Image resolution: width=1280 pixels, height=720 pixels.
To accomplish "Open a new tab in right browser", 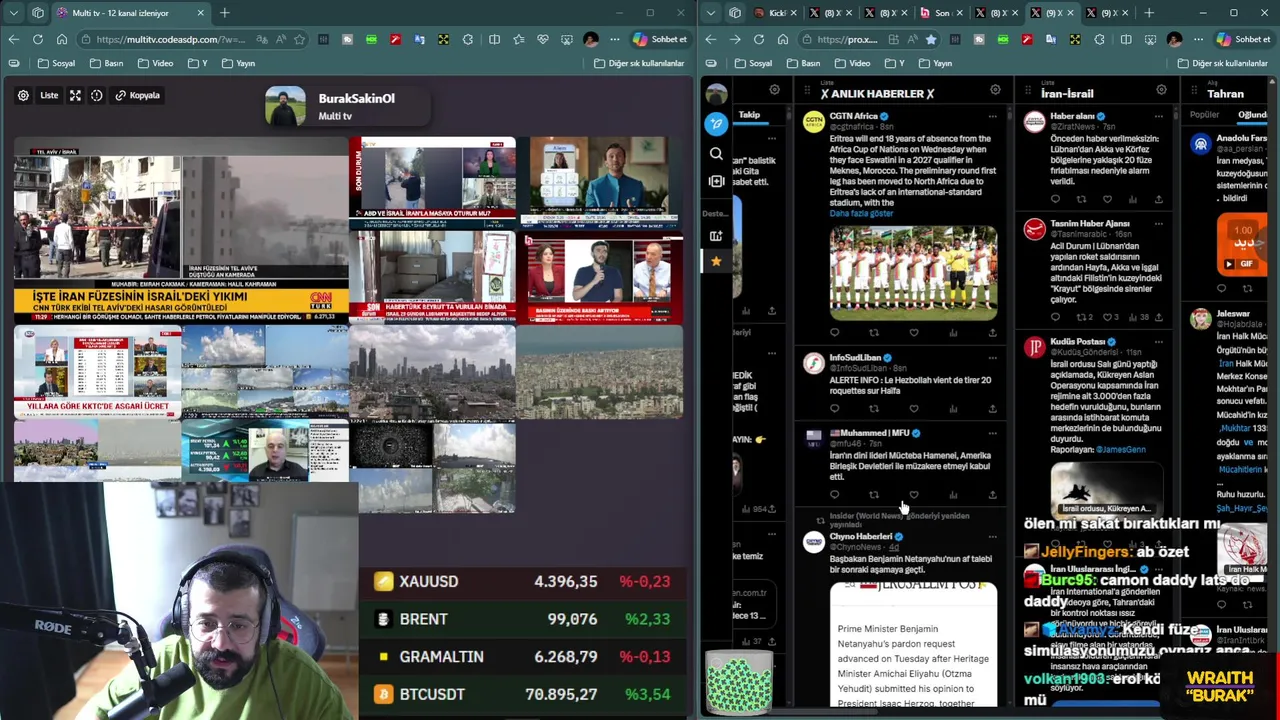I will pos(1148,13).
